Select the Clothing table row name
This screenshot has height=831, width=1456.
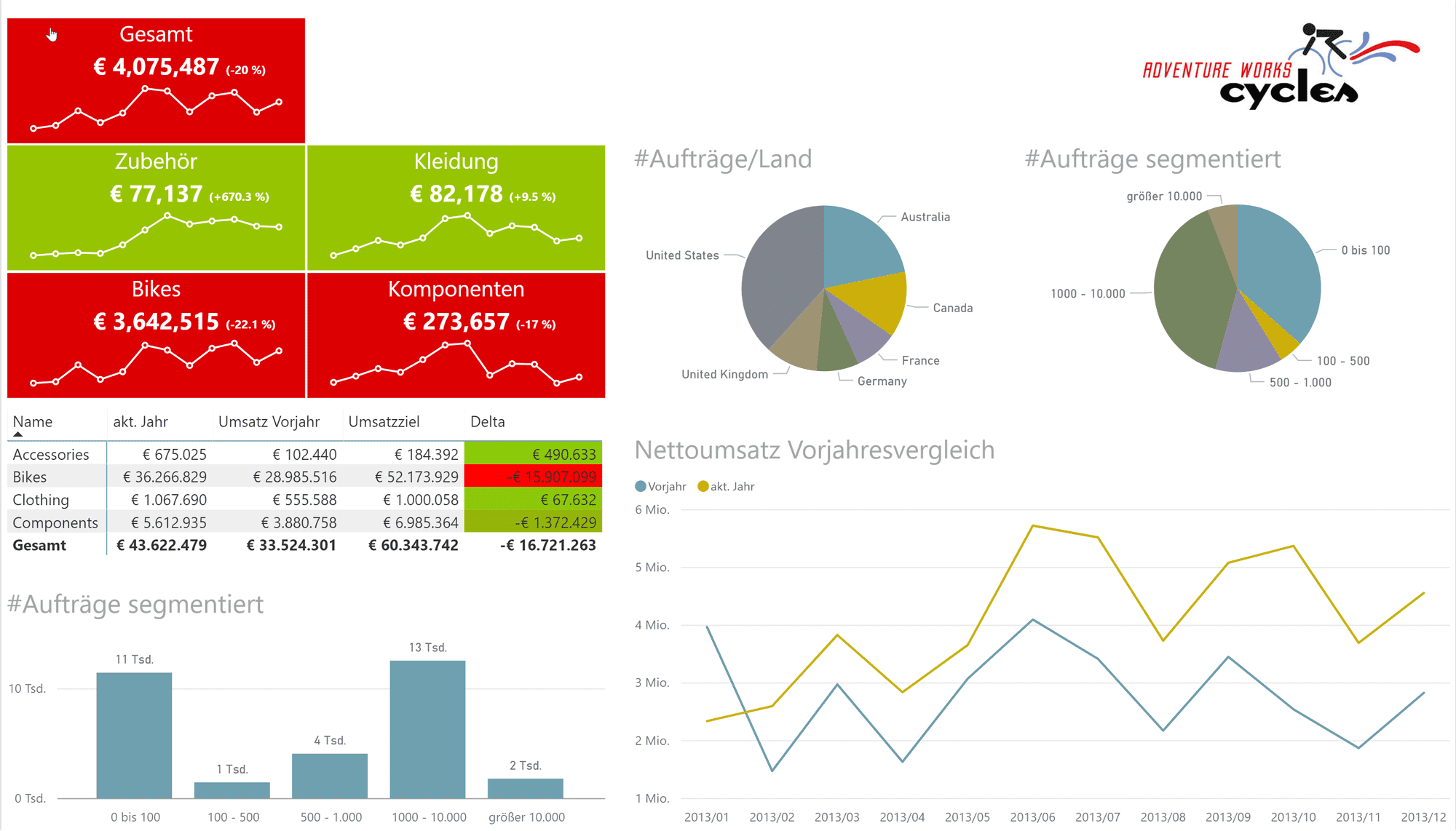click(x=41, y=500)
